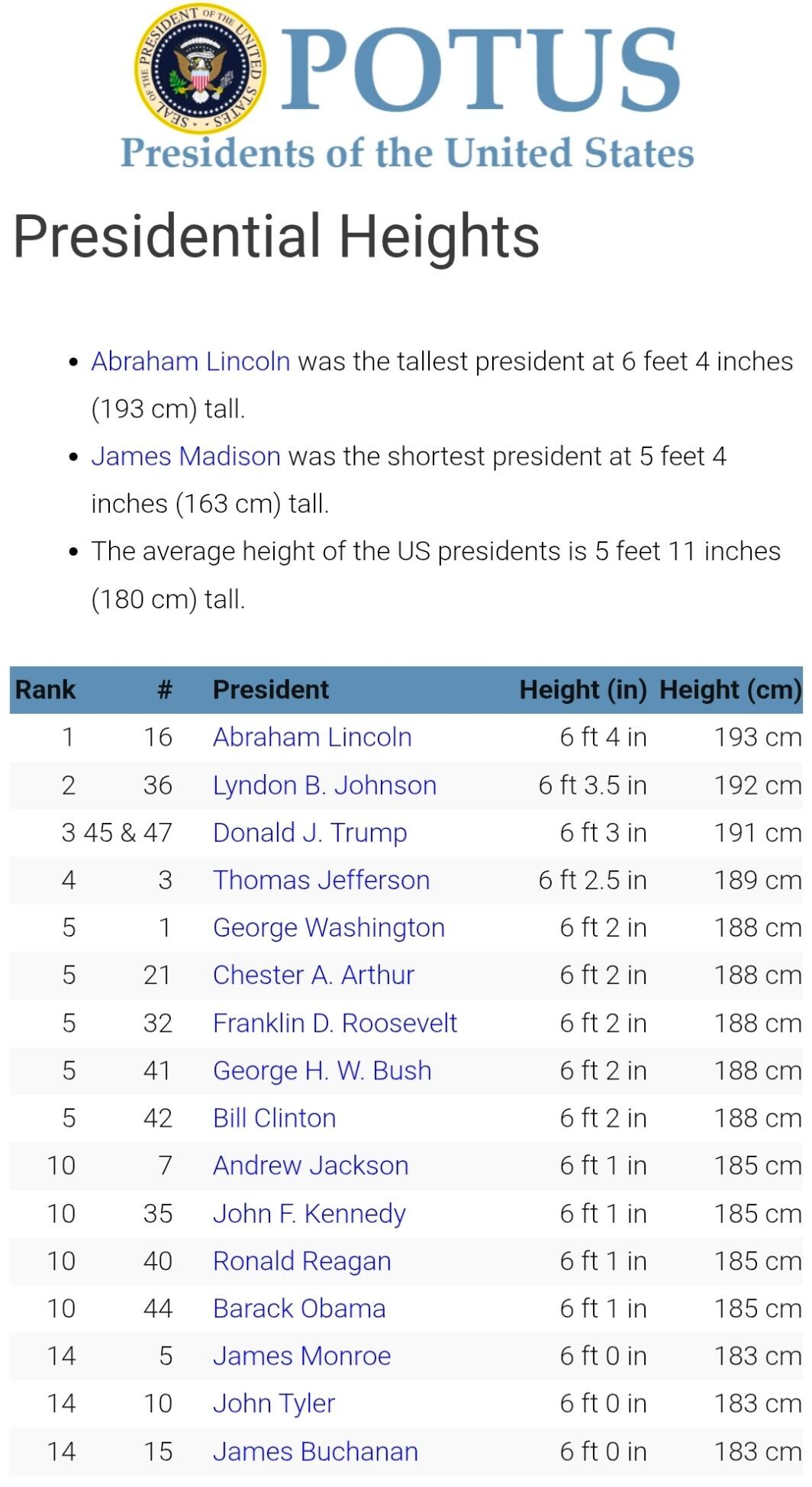The width and height of the screenshot is (812, 1487).
Task: Open Ronald Reagan's page
Action: (302, 1261)
